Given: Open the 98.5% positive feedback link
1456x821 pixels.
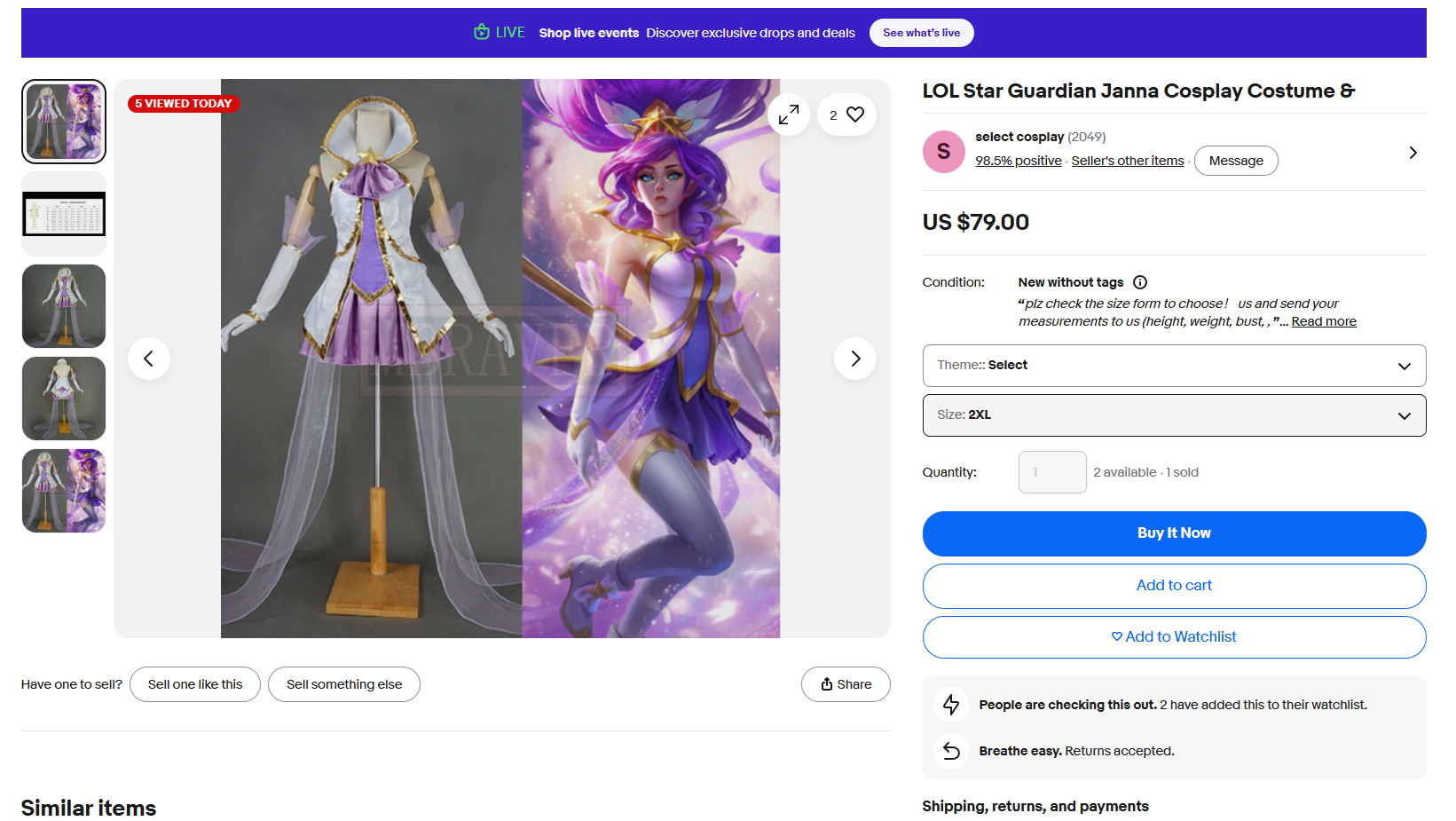Looking at the screenshot, I should (x=1019, y=161).
